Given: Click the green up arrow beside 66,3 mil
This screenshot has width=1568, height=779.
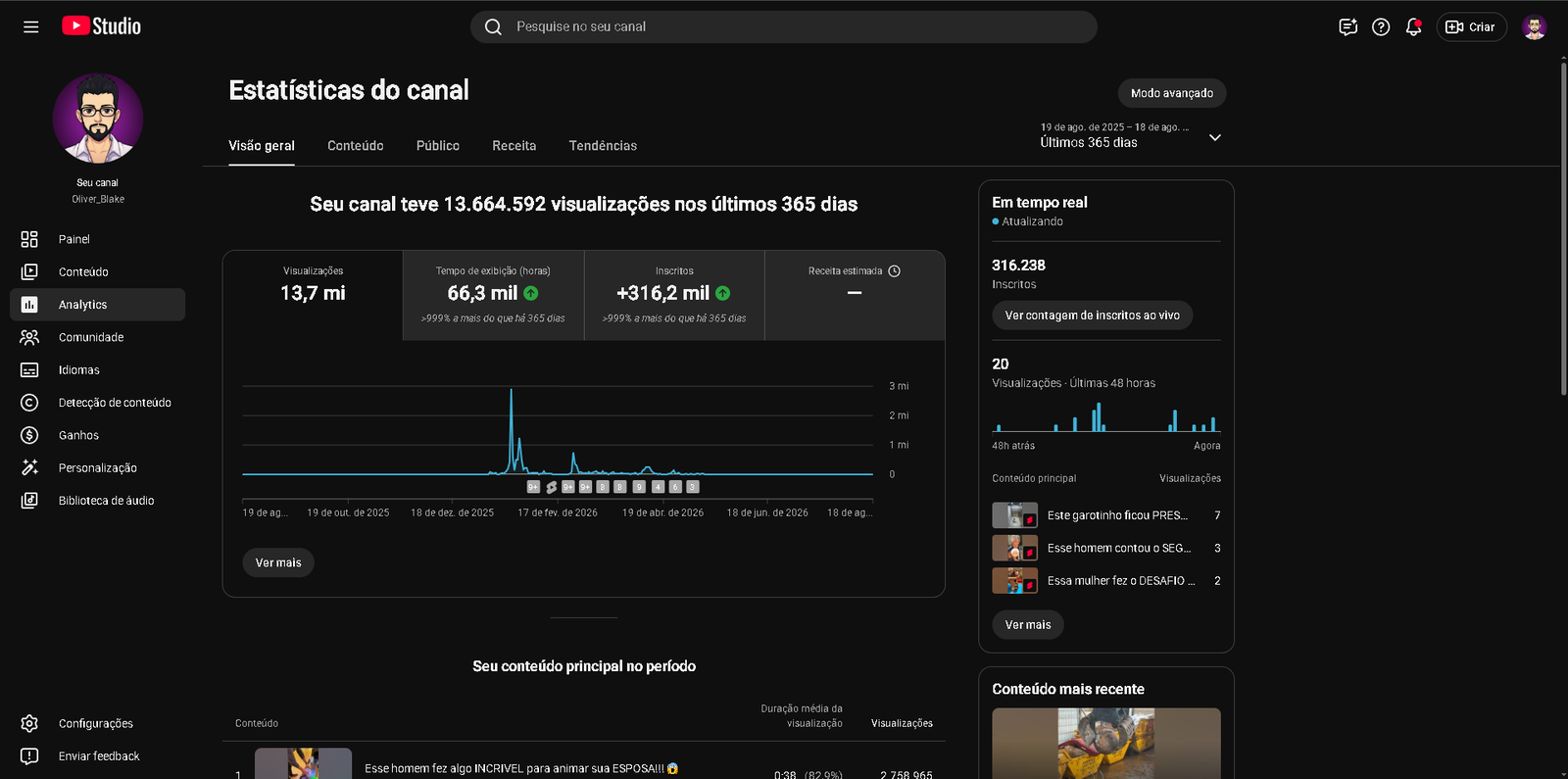Looking at the screenshot, I should (x=531, y=293).
